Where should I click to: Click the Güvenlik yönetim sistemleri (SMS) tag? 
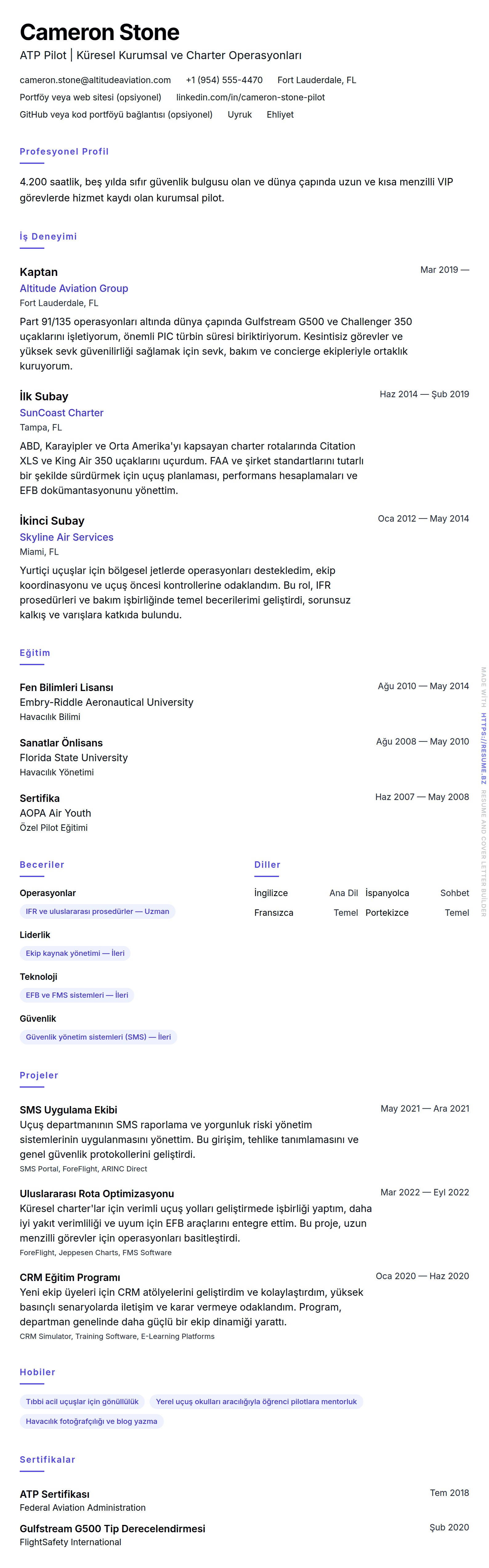click(98, 1037)
